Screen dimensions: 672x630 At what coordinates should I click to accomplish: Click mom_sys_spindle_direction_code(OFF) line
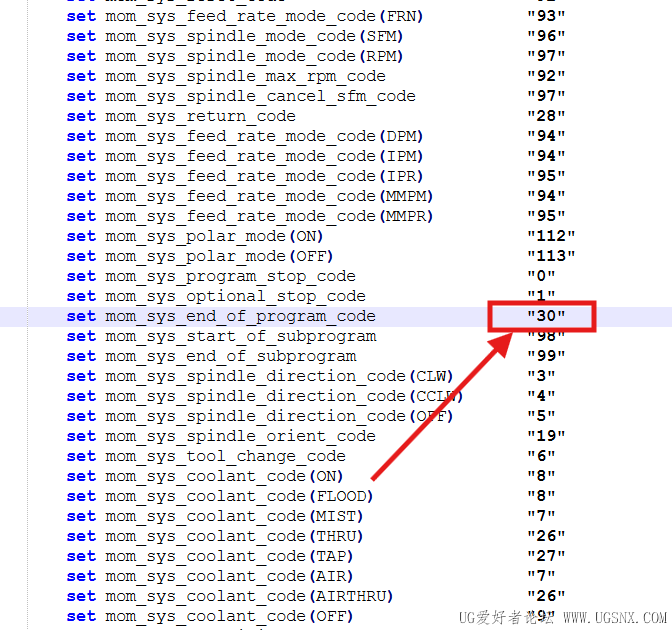[x=260, y=416]
